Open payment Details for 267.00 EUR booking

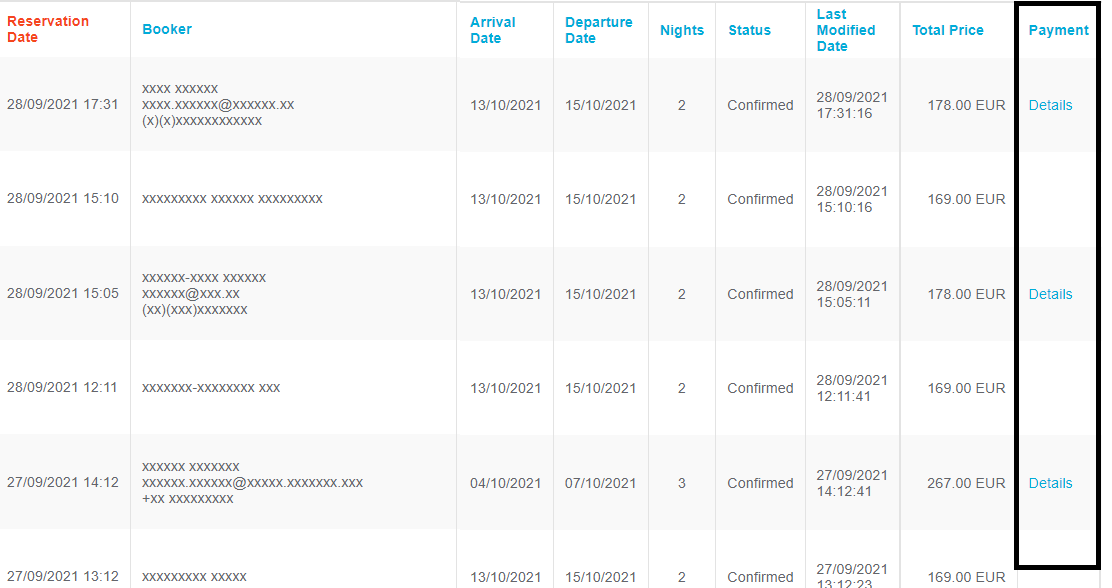coord(1050,483)
